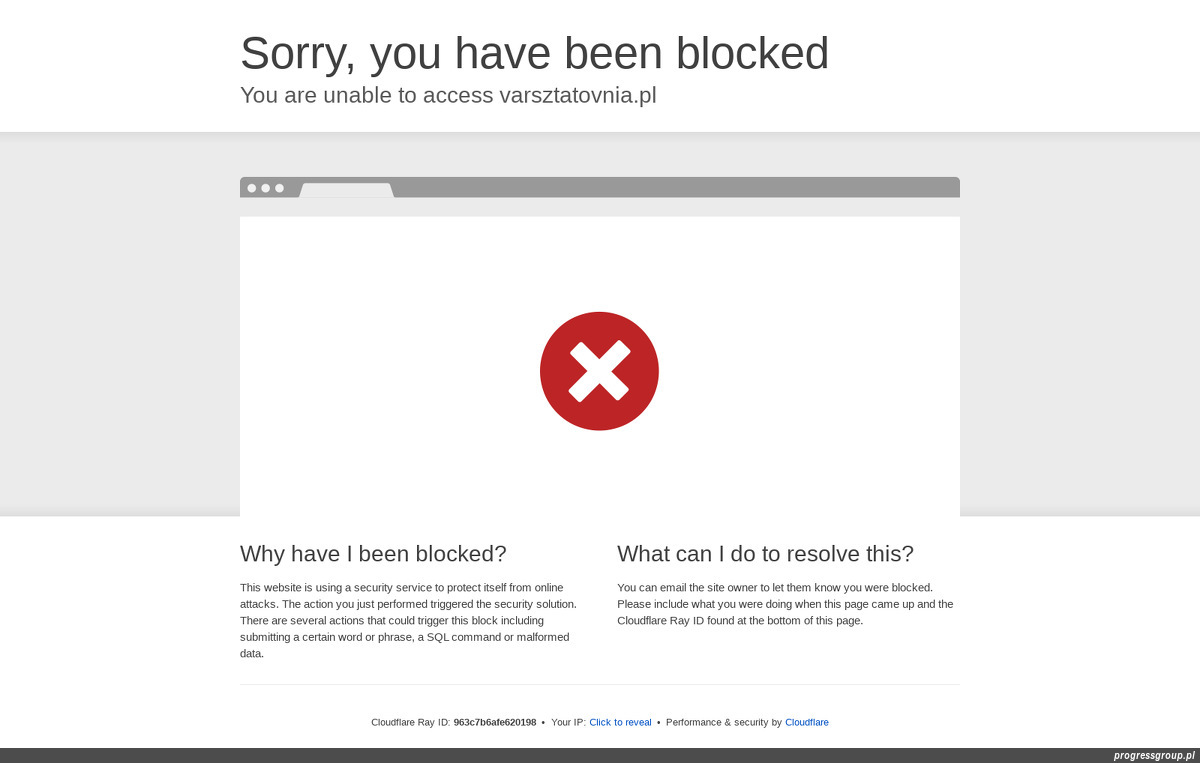Click the 'varsztatovnia.pl' access message subtitle

click(448, 95)
